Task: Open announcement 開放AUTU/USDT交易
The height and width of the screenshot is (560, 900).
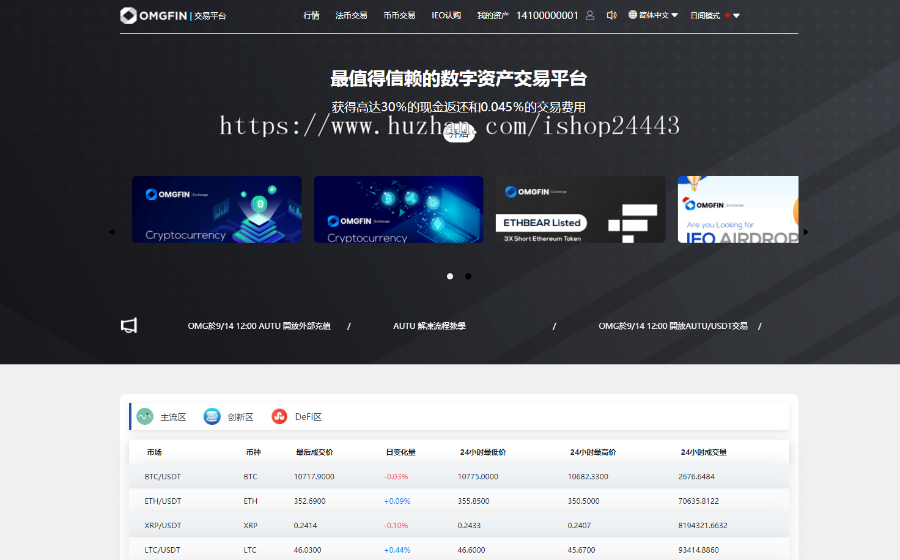Action: (673, 326)
